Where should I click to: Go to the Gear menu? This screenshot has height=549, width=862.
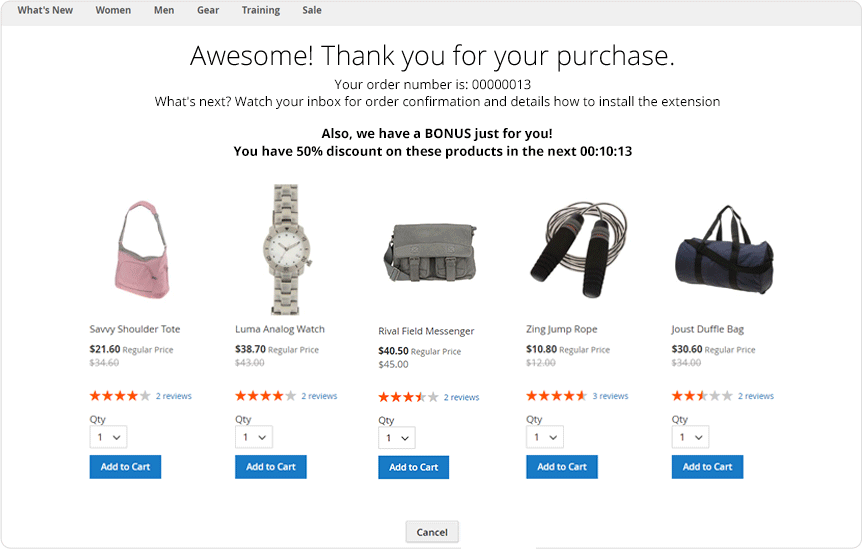(208, 11)
